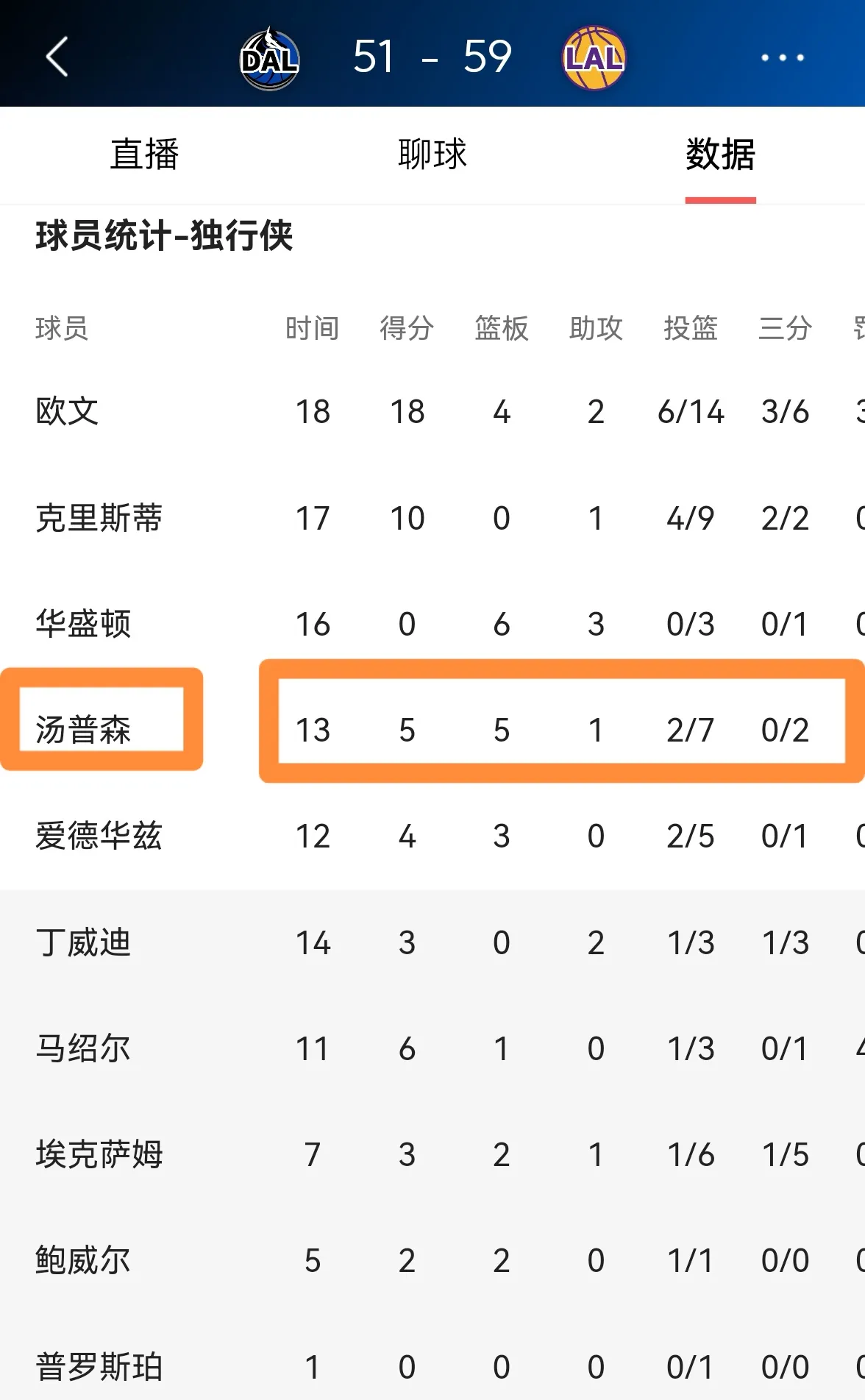Open the three-dot more options menu
Image resolution: width=865 pixels, height=1400 pixels.
pyautogui.click(x=782, y=57)
